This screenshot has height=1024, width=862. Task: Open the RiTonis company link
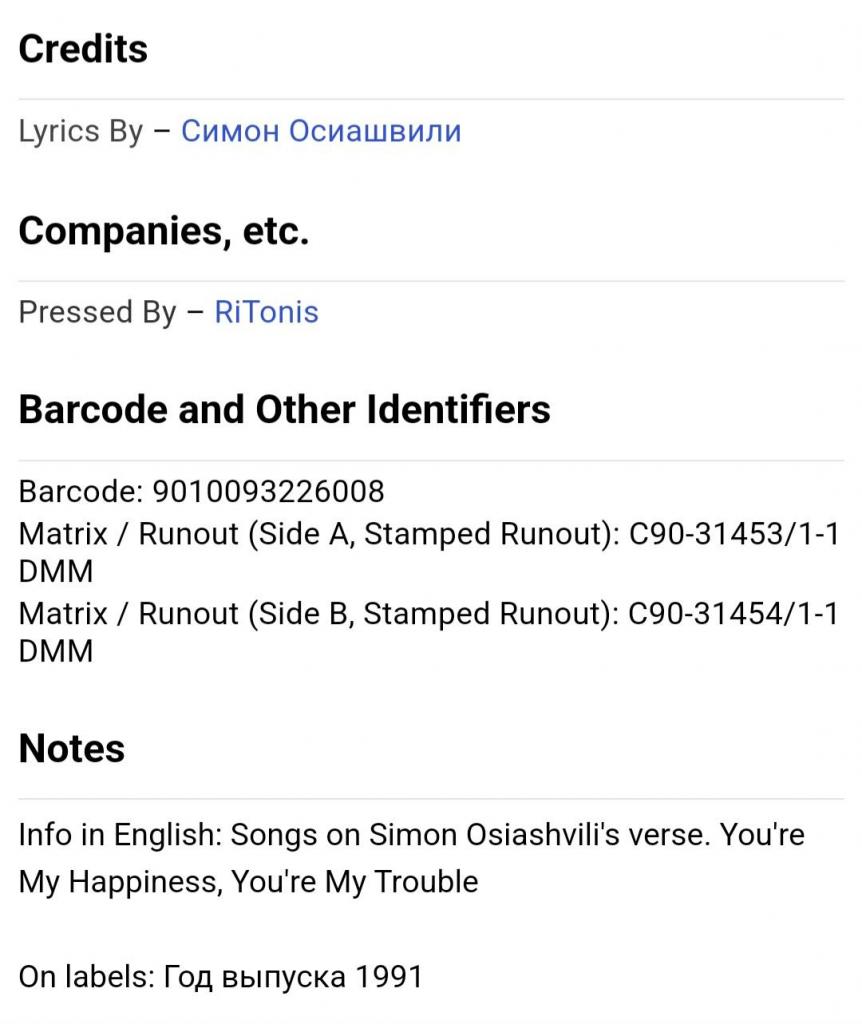point(266,312)
